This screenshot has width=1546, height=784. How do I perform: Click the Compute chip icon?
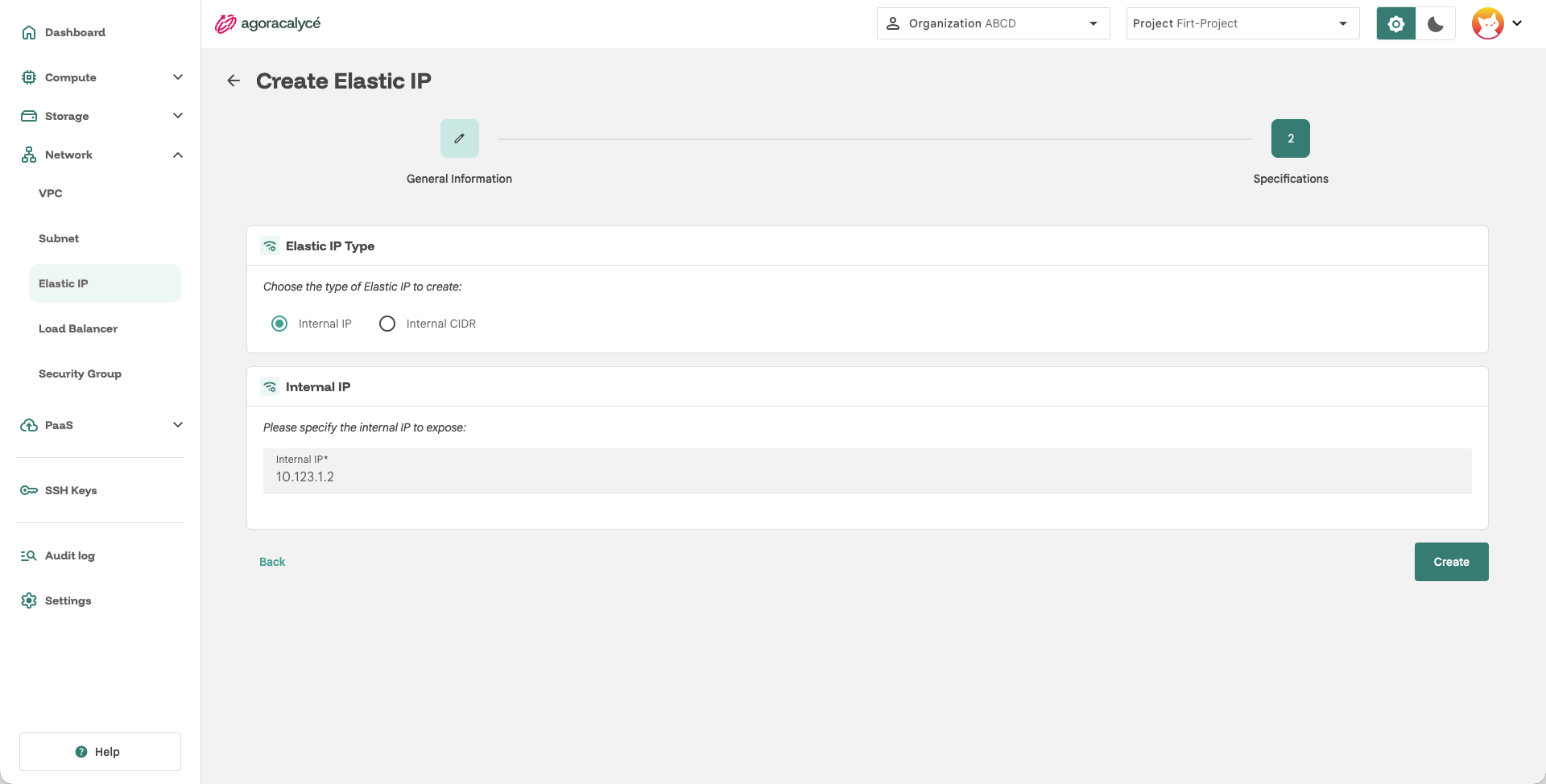pos(29,77)
